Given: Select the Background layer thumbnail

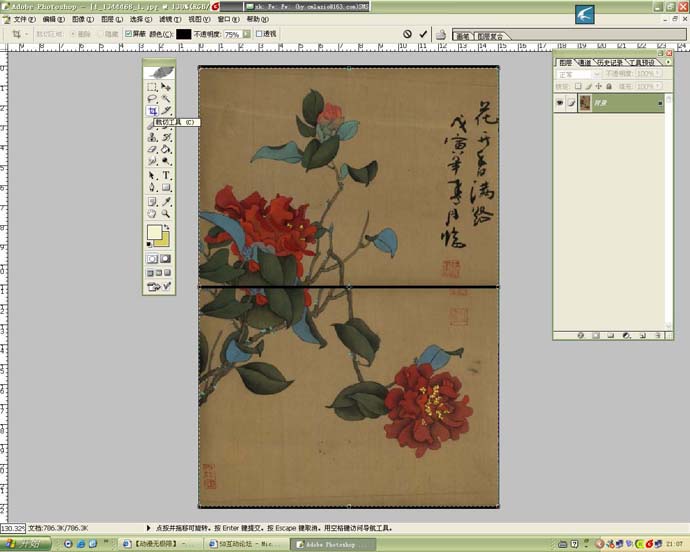Looking at the screenshot, I should pyautogui.click(x=584, y=103).
